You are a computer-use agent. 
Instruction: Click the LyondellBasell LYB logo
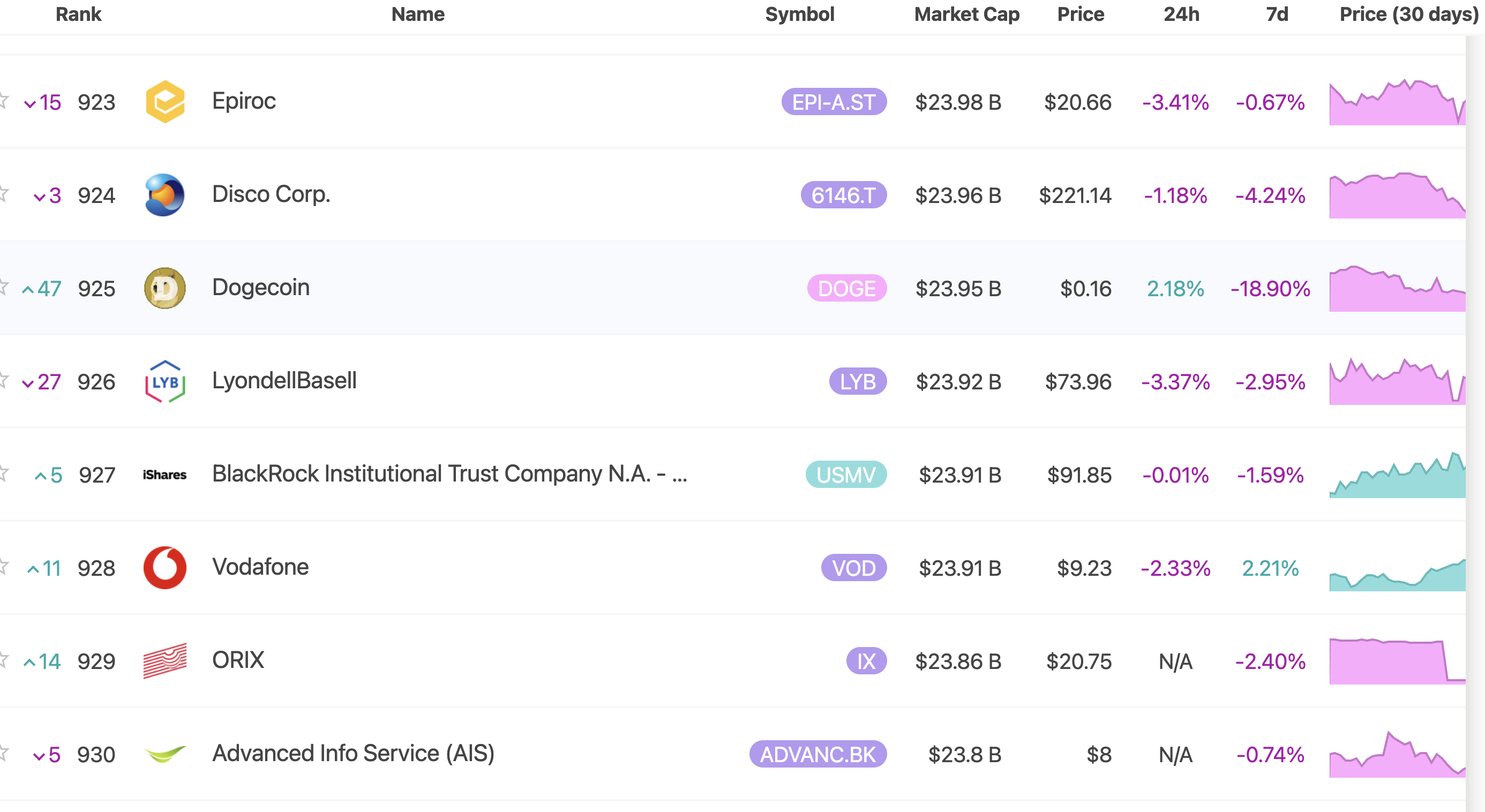[x=165, y=381]
